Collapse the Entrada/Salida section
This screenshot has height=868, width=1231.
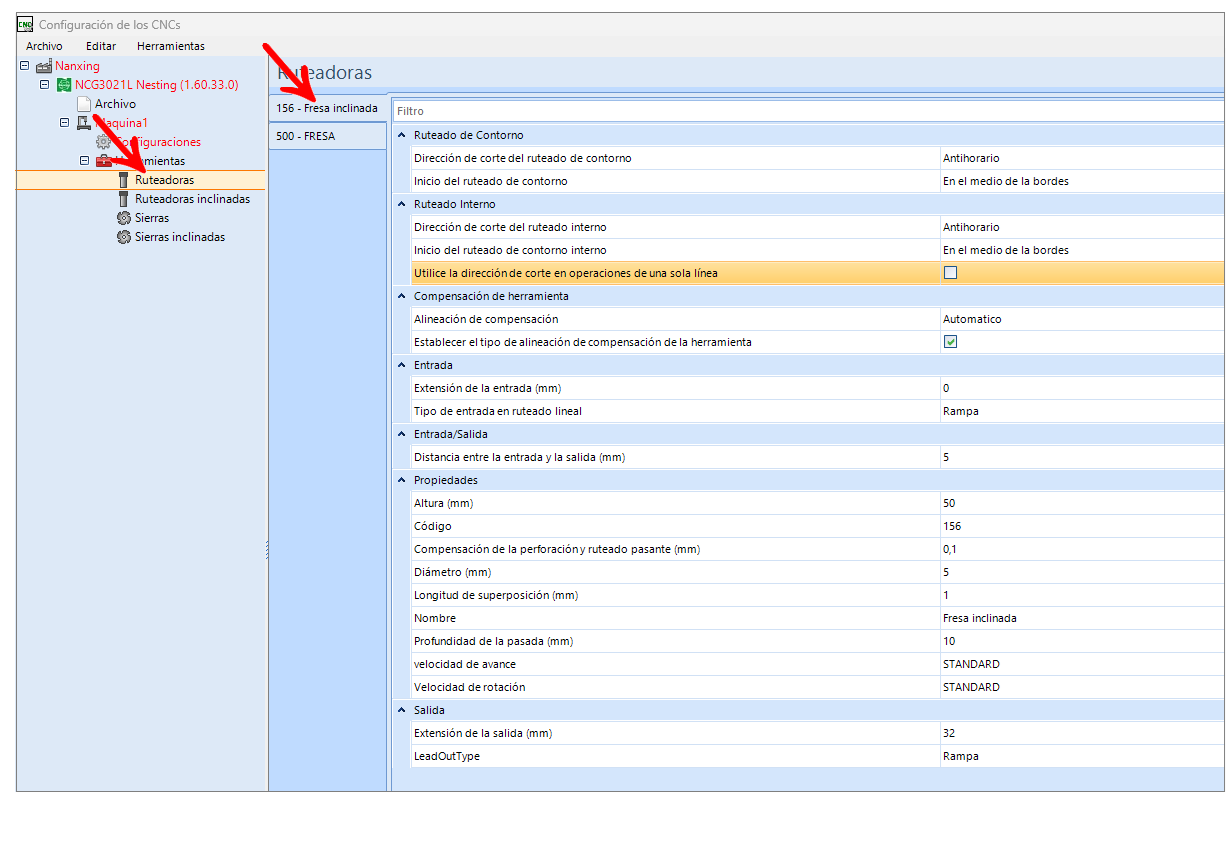pyautogui.click(x=401, y=434)
